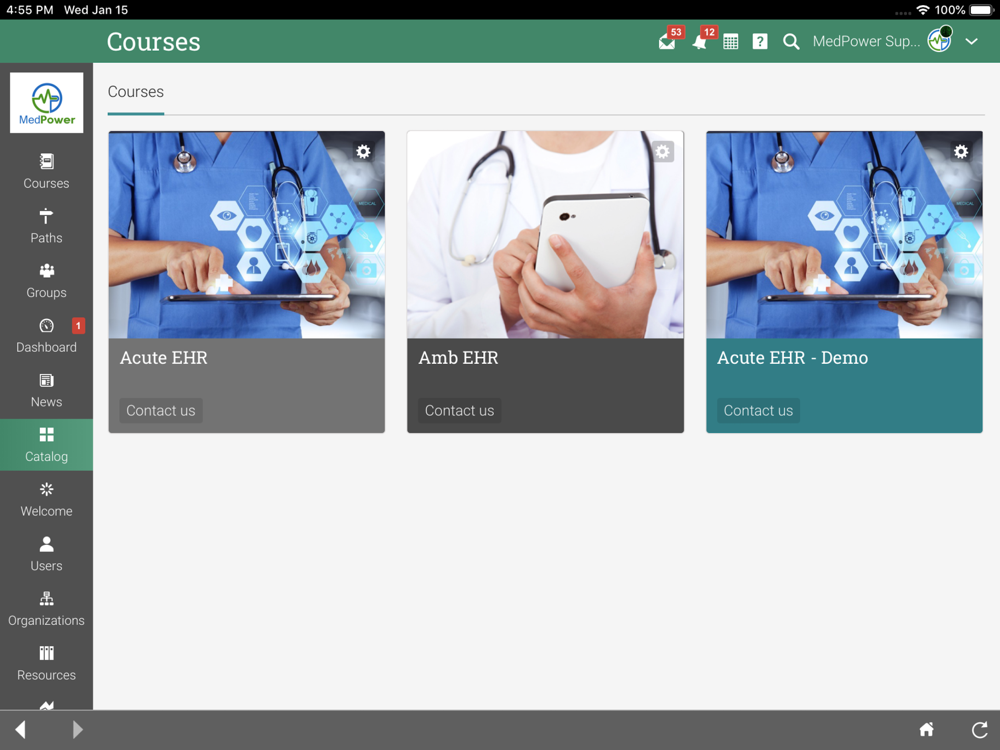The height and width of the screenshot is (750, 1000).
Task: Click Contact us on Acute EHR card
Action: coord(161,411)
